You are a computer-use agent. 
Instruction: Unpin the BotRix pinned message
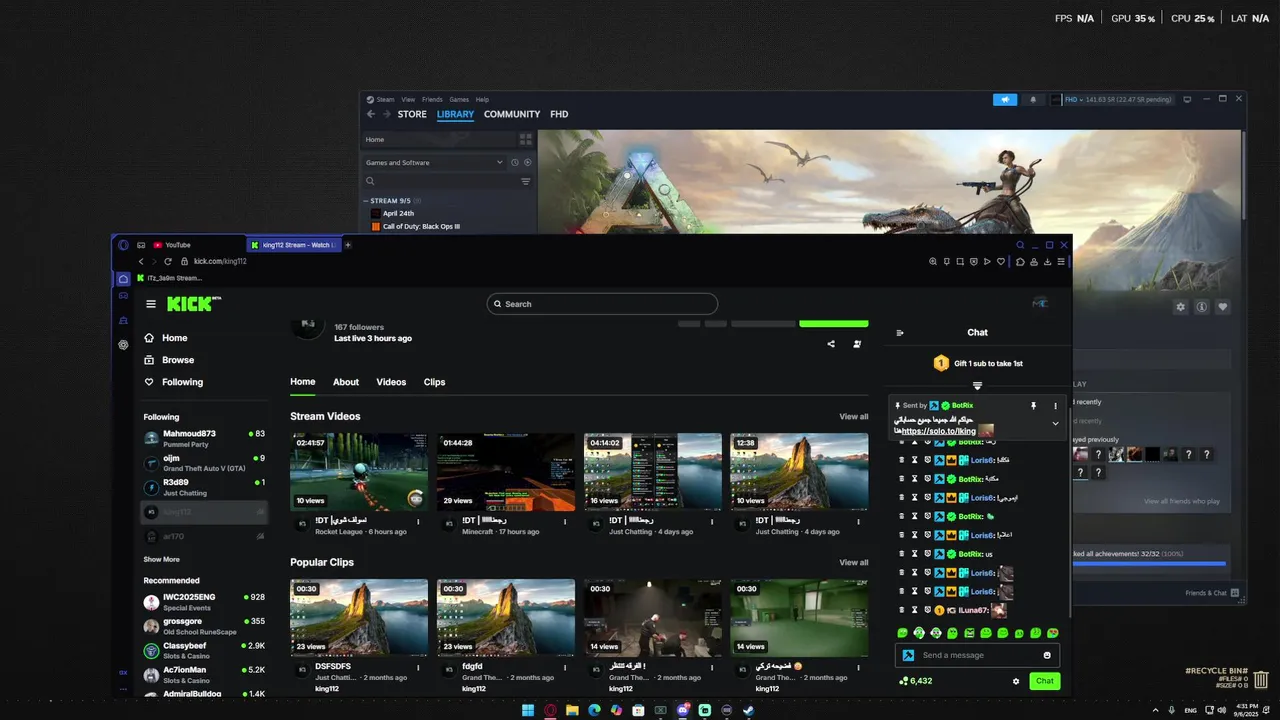point(1034,406)
